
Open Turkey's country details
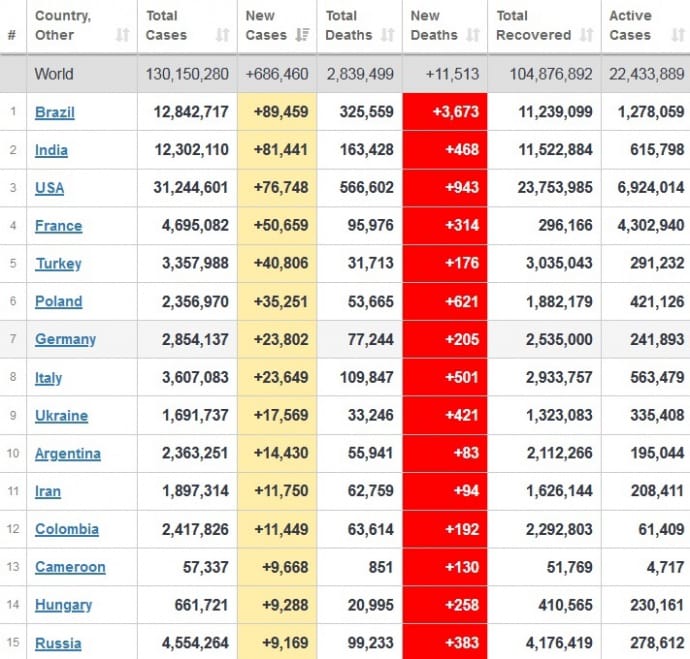point(58,264)
